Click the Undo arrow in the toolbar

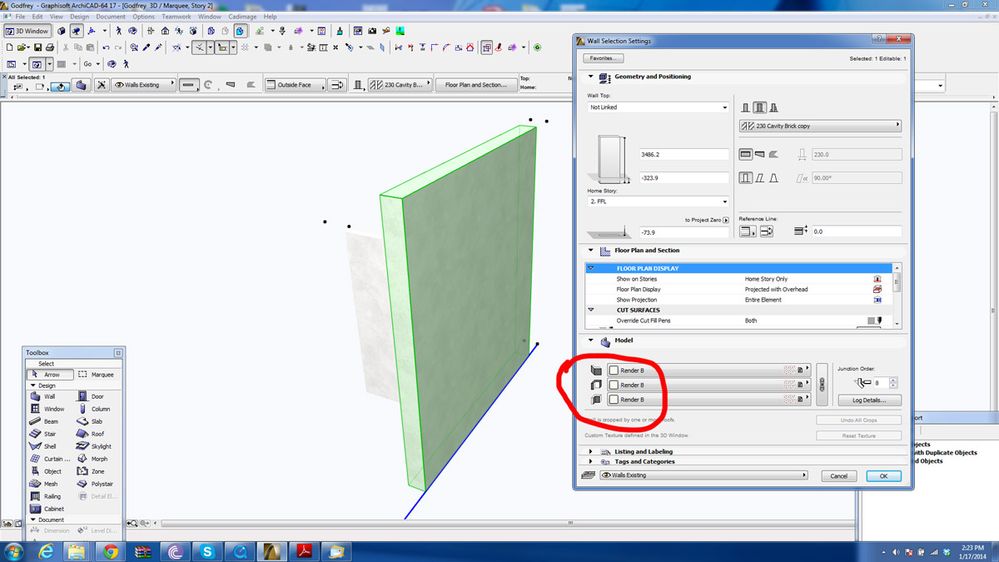[x=106, y=47]
